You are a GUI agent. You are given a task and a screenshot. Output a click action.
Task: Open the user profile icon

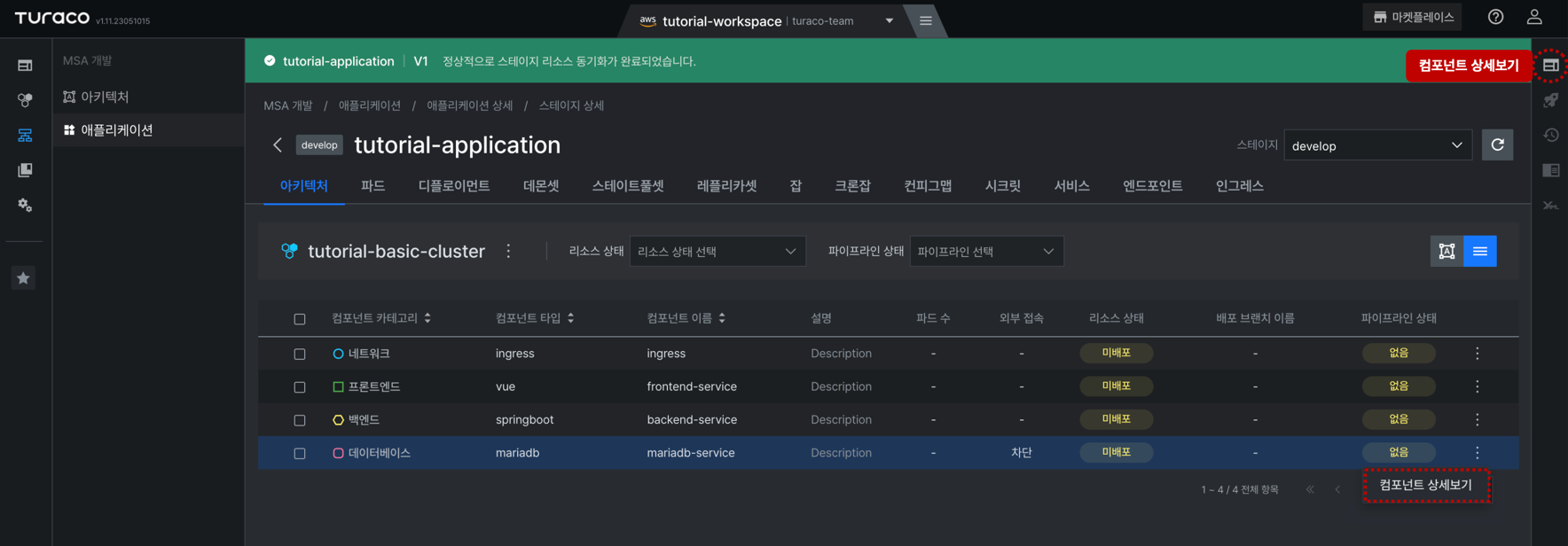click(1534, 17)
